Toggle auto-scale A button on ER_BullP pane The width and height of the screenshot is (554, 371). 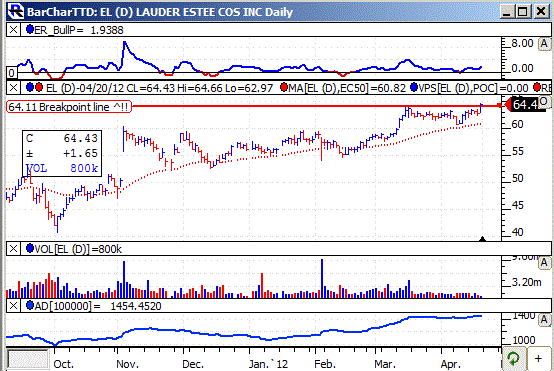[544, 44]
